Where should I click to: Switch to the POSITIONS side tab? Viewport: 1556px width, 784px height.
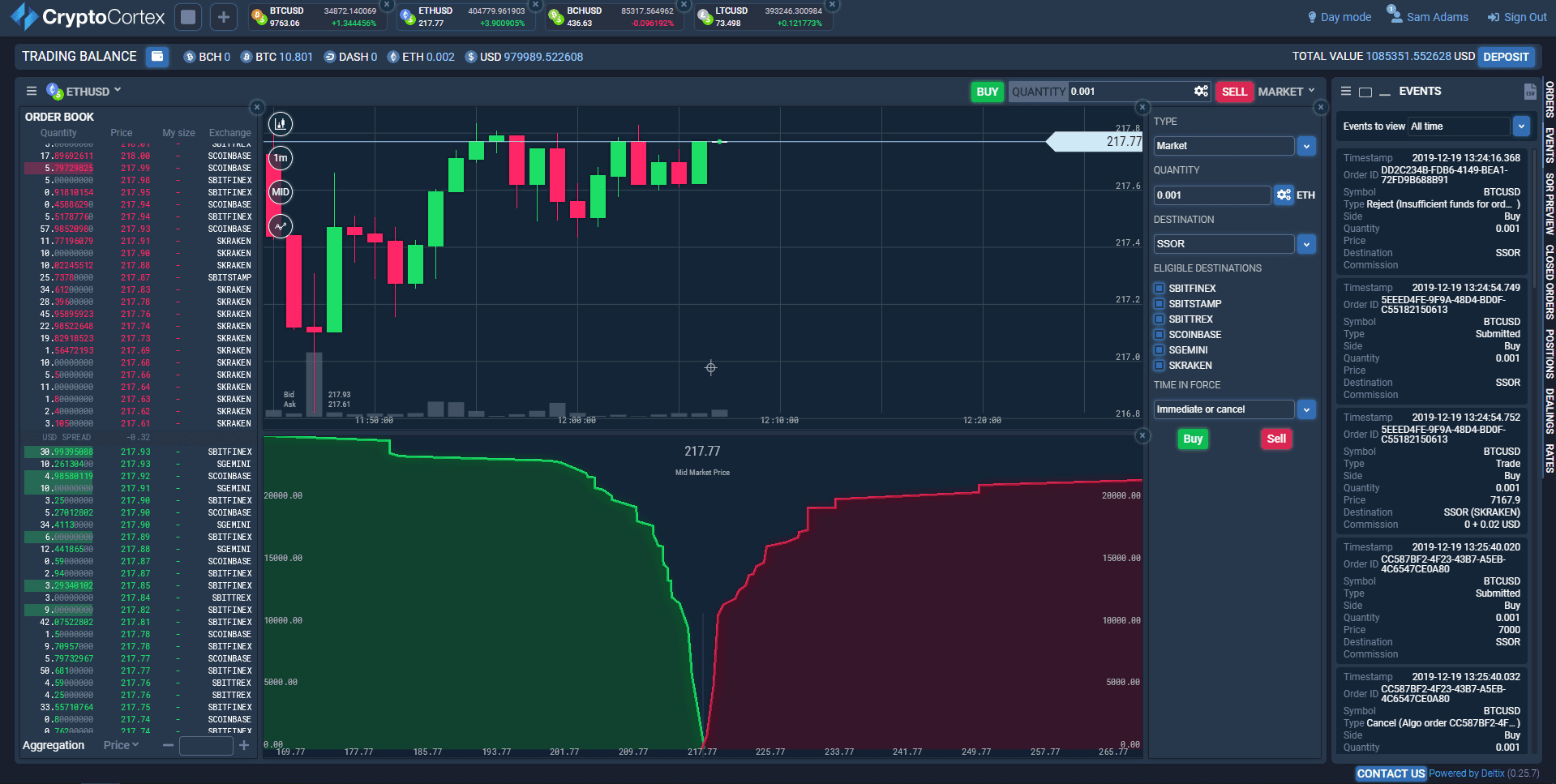point(1549,353)
